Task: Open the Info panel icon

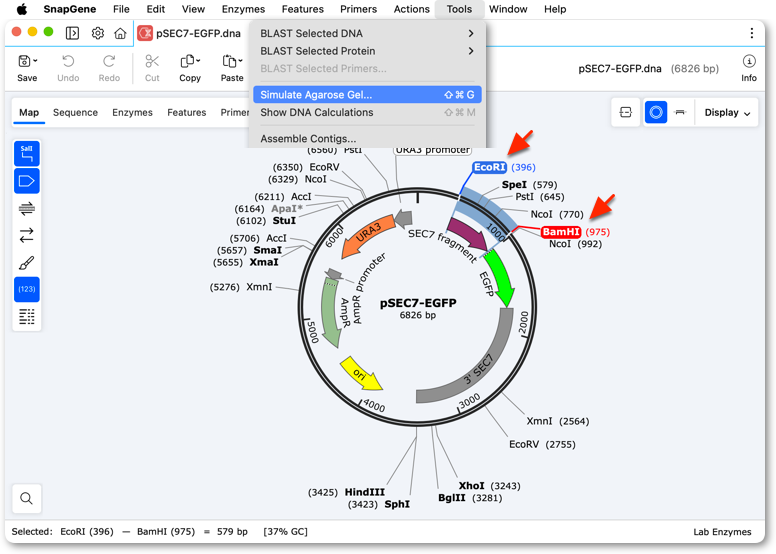Action: pos(749,61)
